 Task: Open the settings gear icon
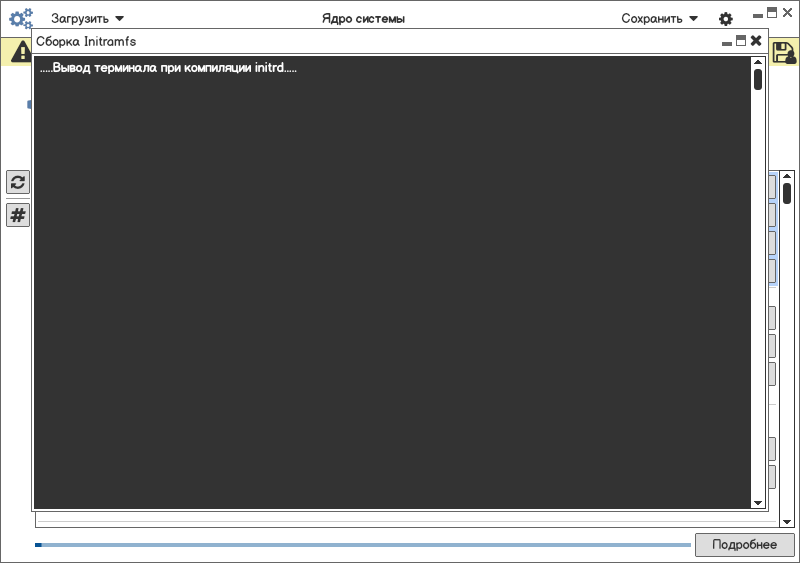(x=726, y=19)
